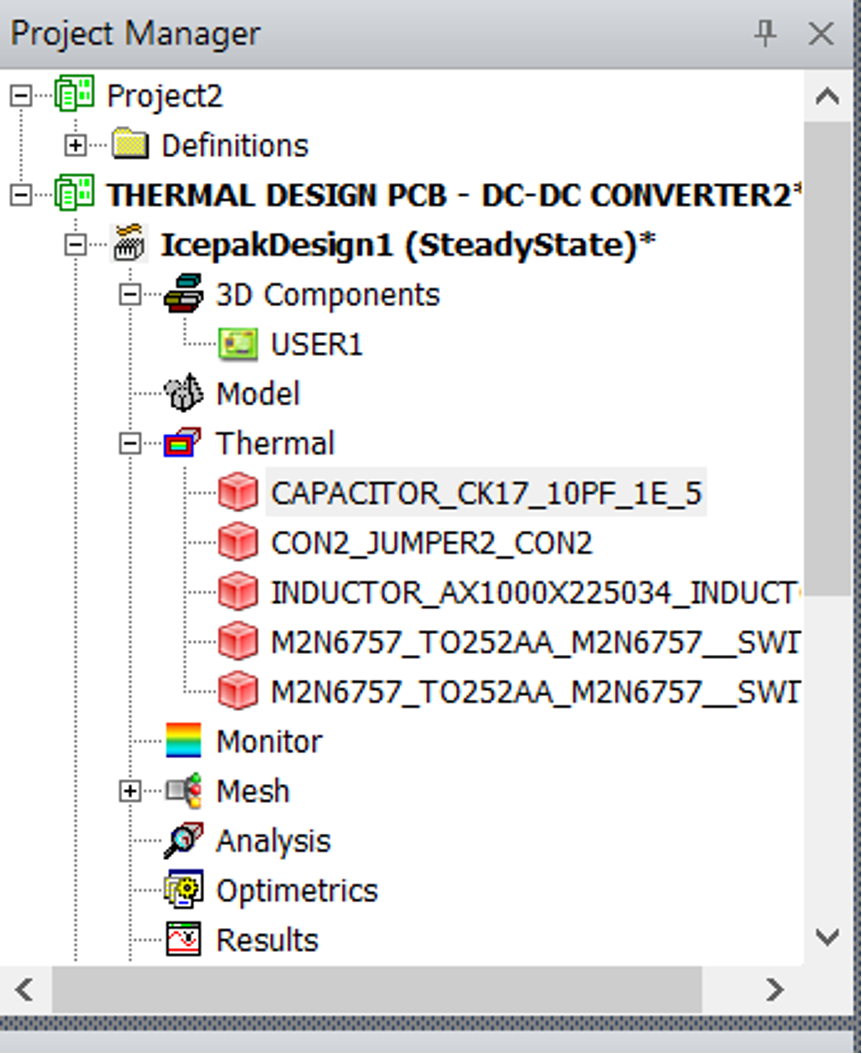Collapse the Thermal tree node
Image resolution: width=862 pixels, height=1054 pixels.
pyautogui.click(x=130, y=444)
